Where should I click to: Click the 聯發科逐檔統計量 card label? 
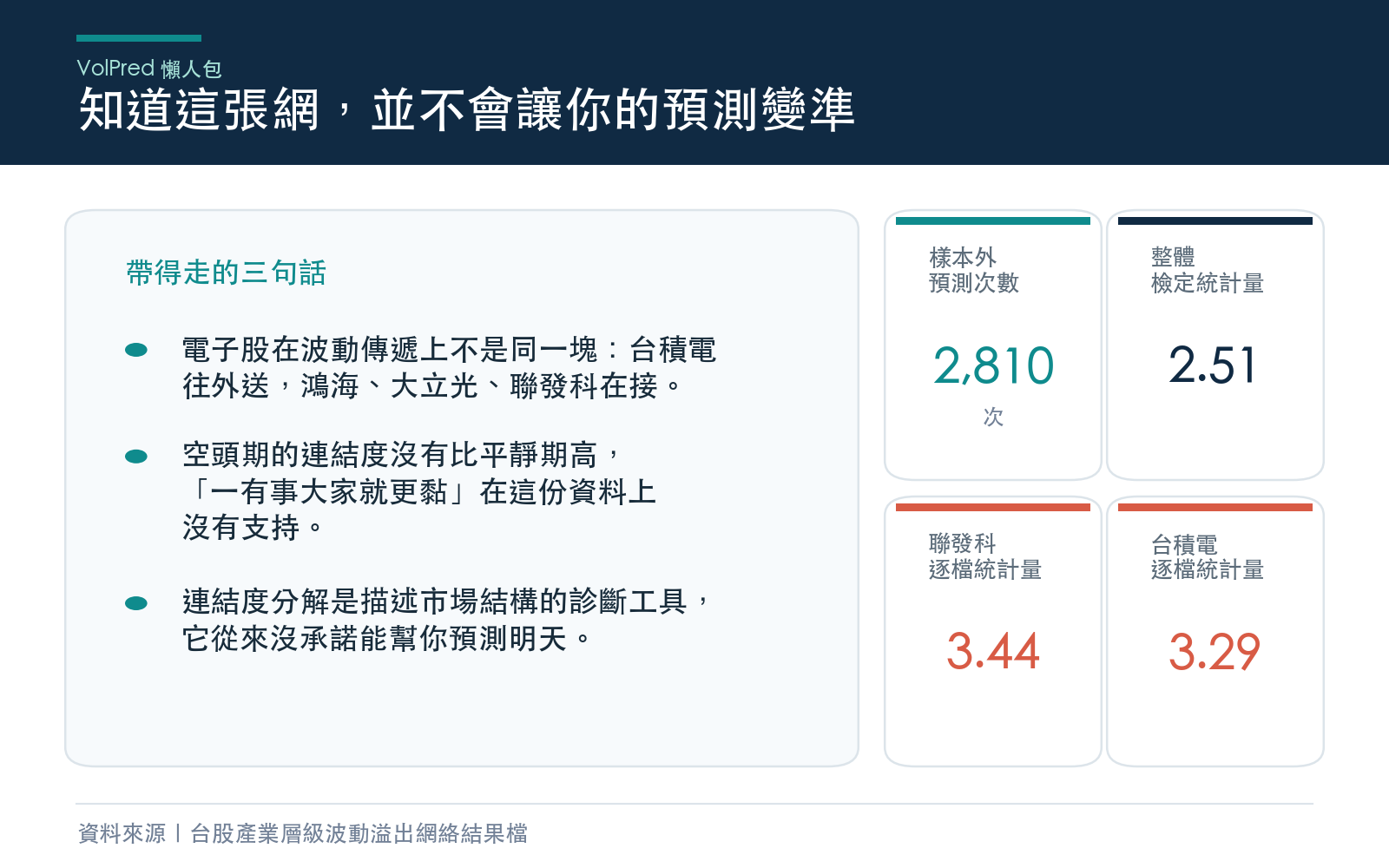[984, 556]
